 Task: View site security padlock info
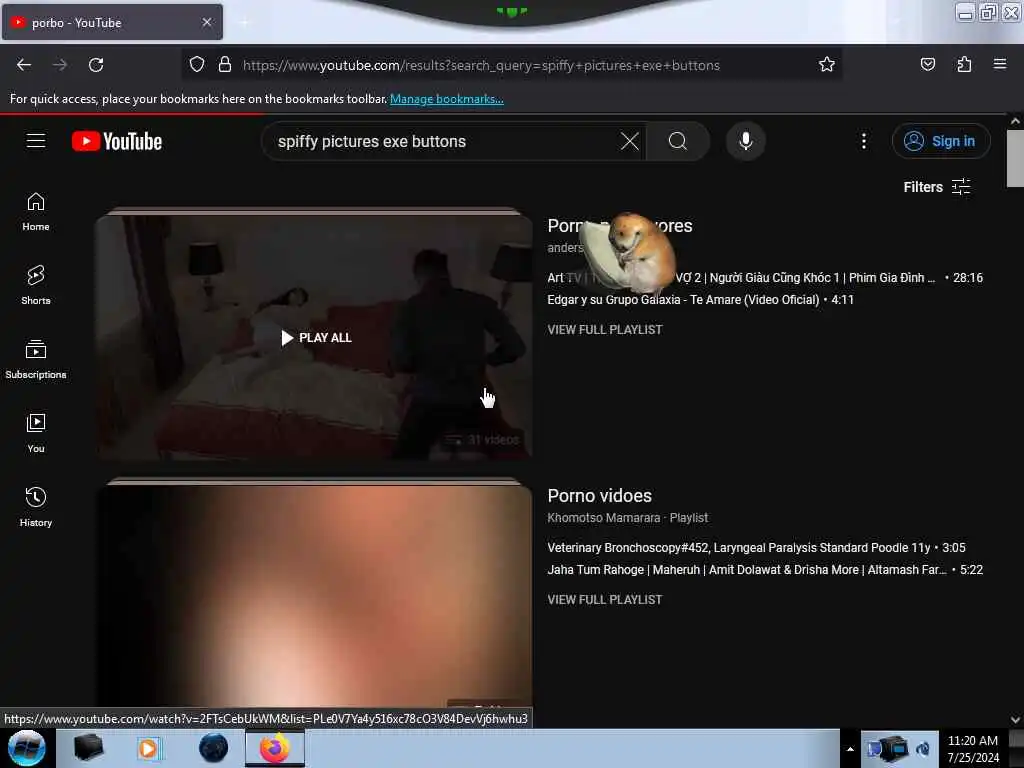coord(225,65)
